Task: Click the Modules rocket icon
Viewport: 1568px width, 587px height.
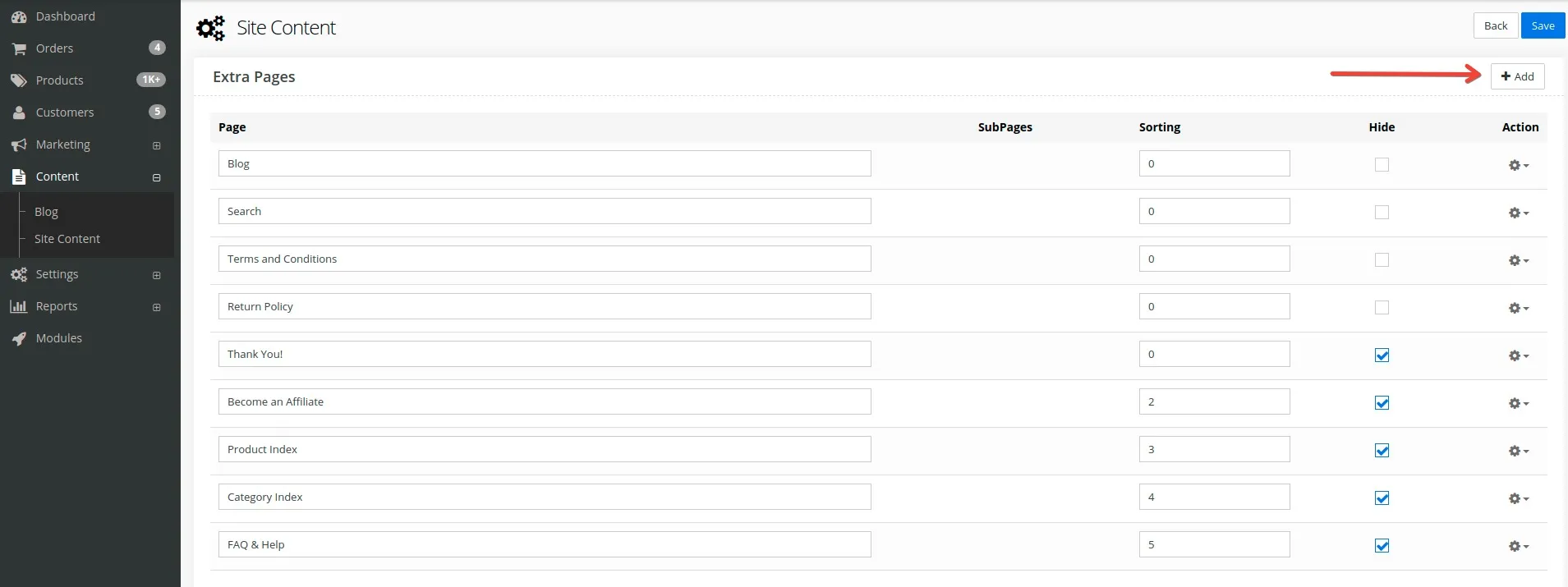Action: pyautogui.click(x=19, y=338)
